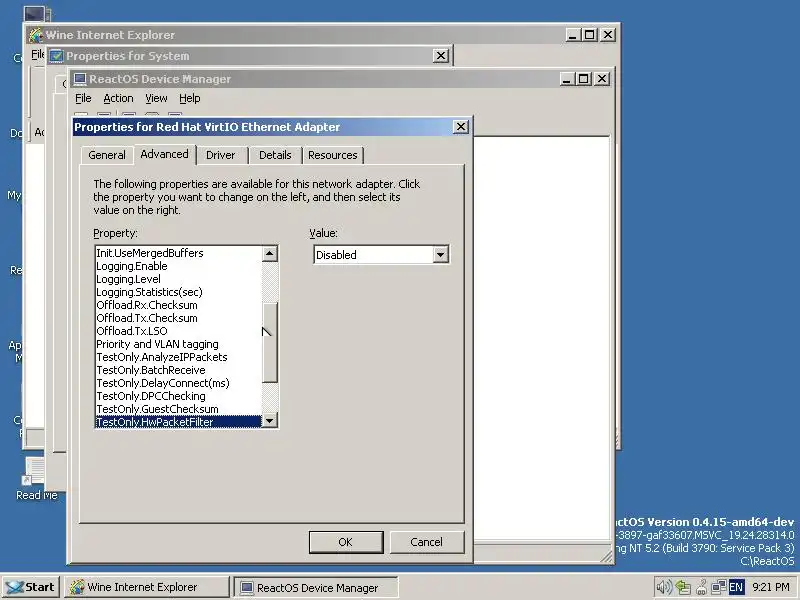
Task: Select Offload.Tx.Checksum property
Action: (x=178, y=318)
